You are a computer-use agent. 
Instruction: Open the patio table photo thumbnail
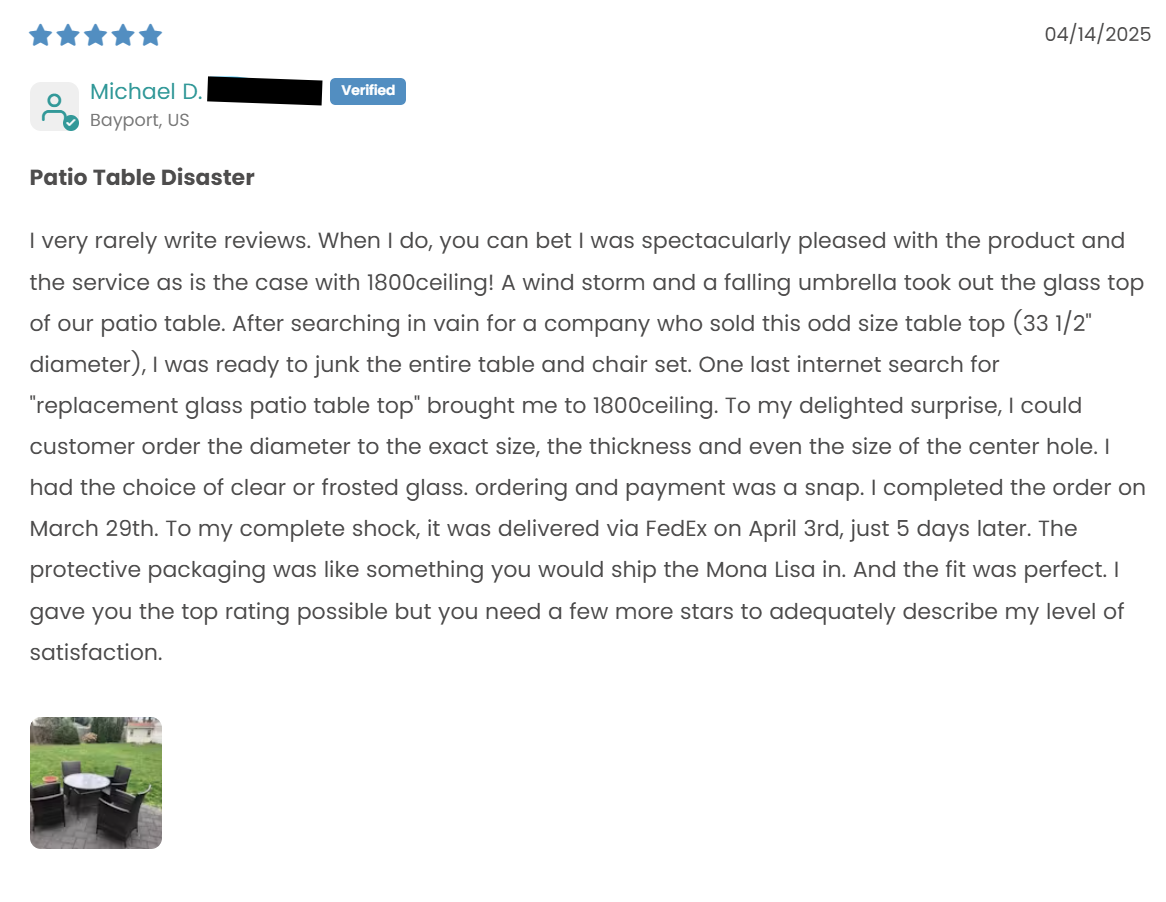(x=96, y=782)
